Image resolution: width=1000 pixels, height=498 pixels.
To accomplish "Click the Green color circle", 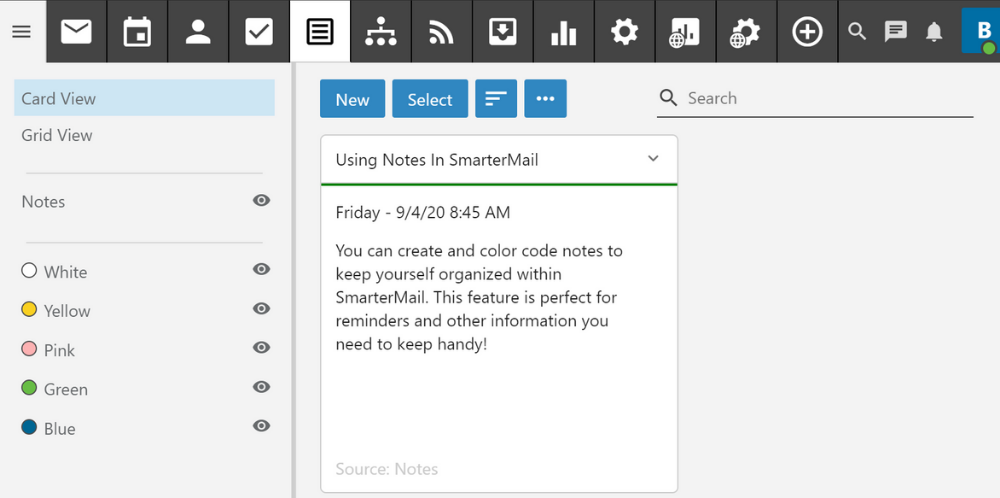I will pyautogui.click(x=29, y=388).
